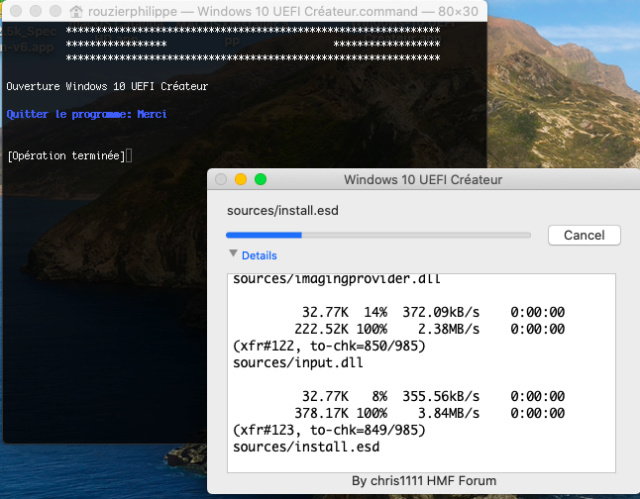Click the 8% progress value in log

coord(380,397)
